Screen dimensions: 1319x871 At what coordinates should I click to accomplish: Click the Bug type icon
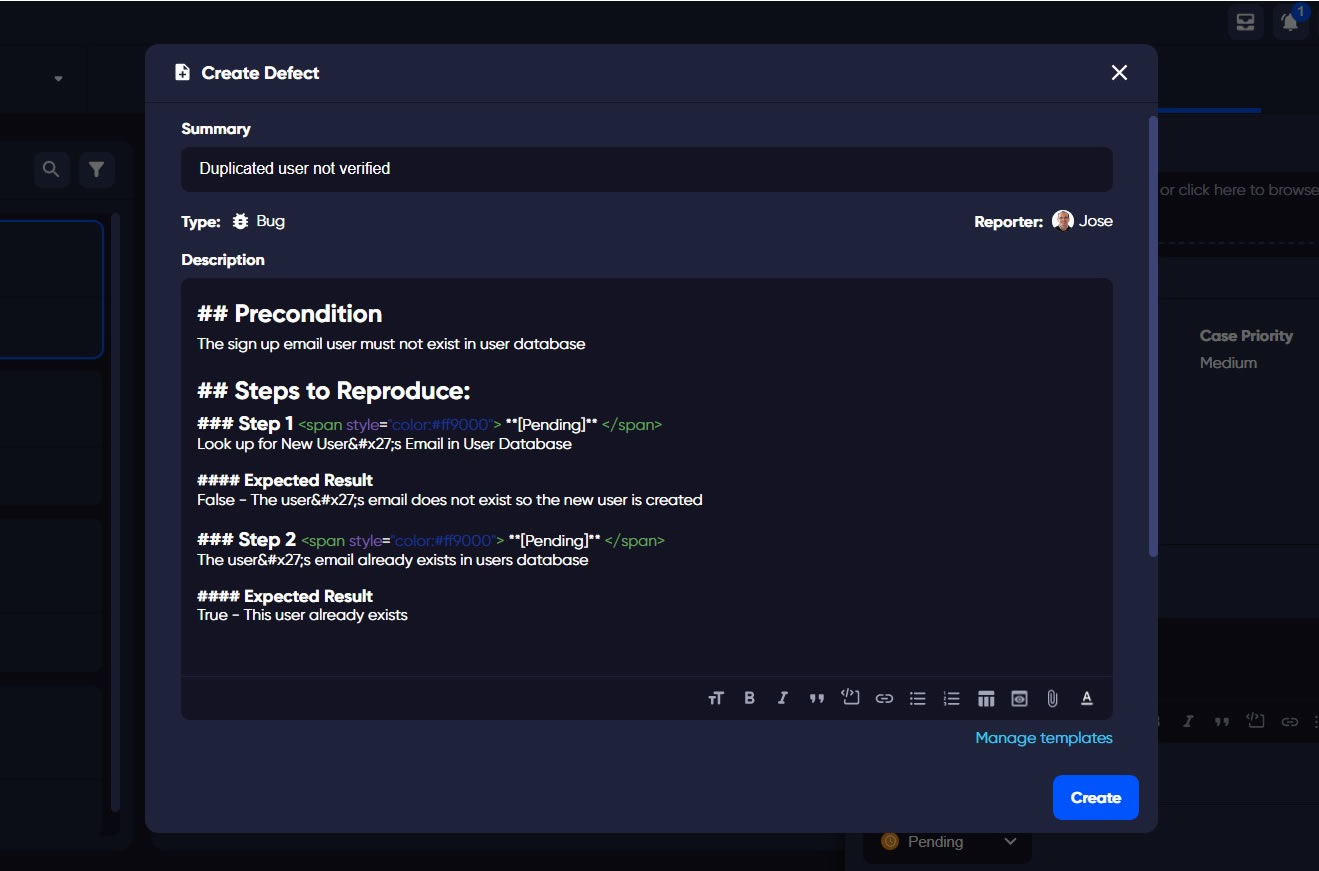pos(240,221)
